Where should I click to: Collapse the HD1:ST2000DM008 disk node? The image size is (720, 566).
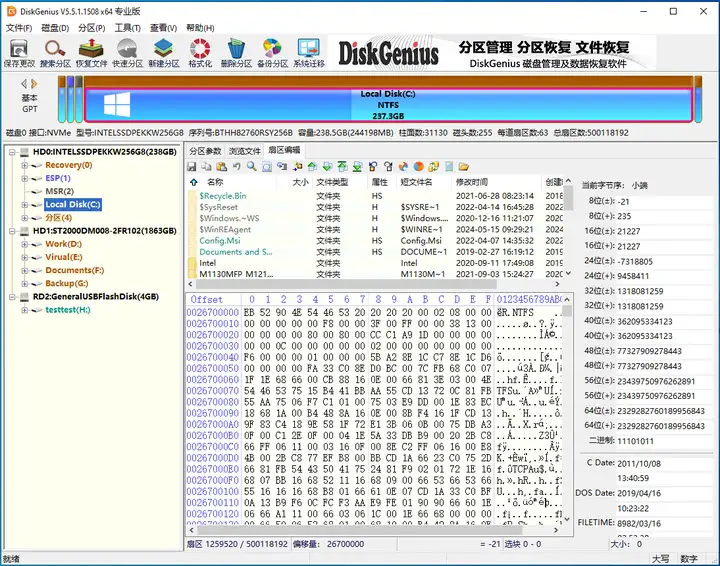tap(12, 231)
